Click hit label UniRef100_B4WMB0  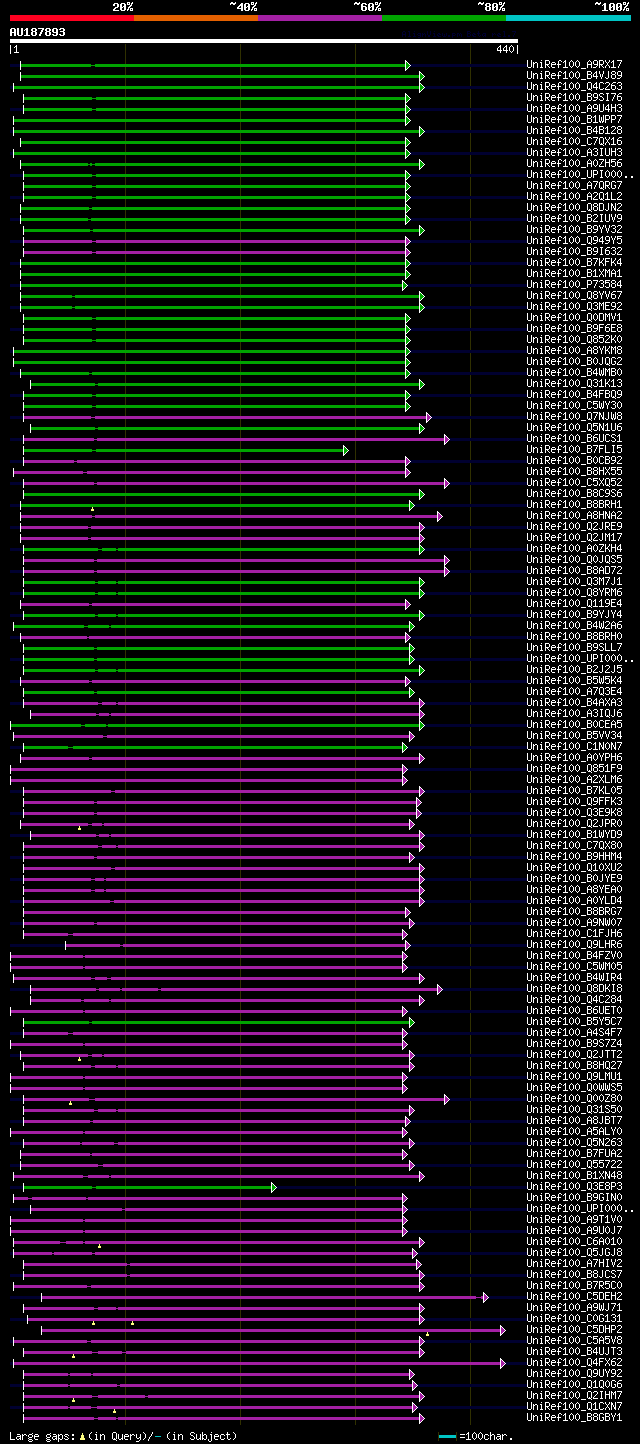click(574, 373)
